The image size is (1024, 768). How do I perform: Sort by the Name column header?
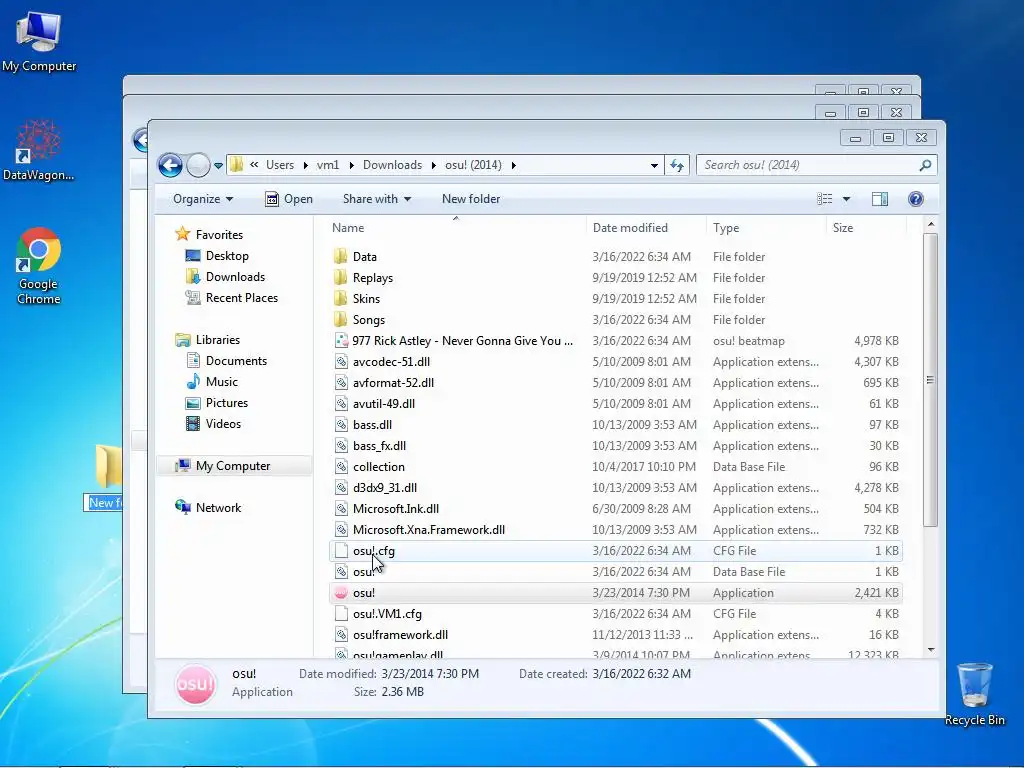pos(347,228)
